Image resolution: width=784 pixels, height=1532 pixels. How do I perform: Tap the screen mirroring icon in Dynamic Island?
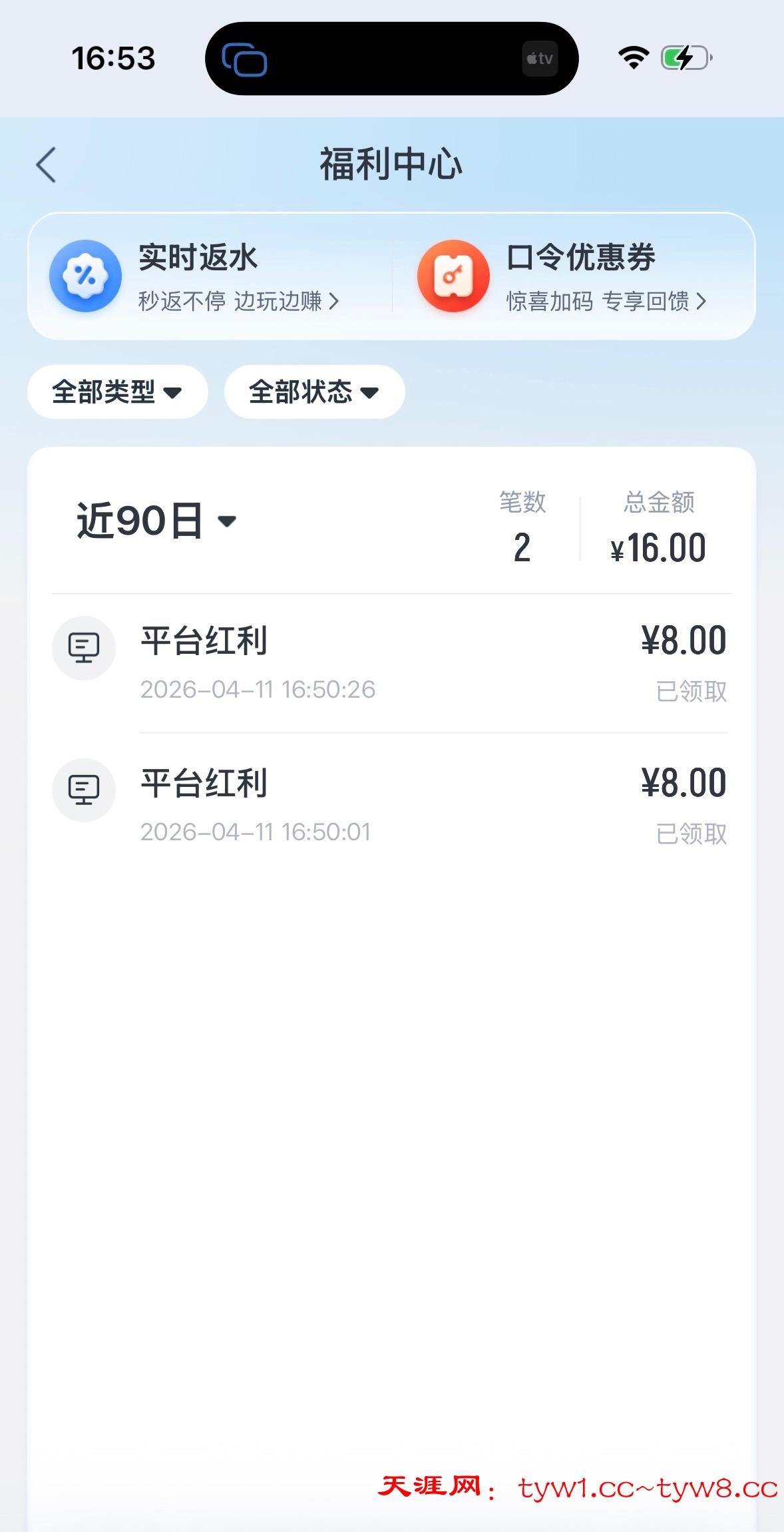[x=244, y=59]
